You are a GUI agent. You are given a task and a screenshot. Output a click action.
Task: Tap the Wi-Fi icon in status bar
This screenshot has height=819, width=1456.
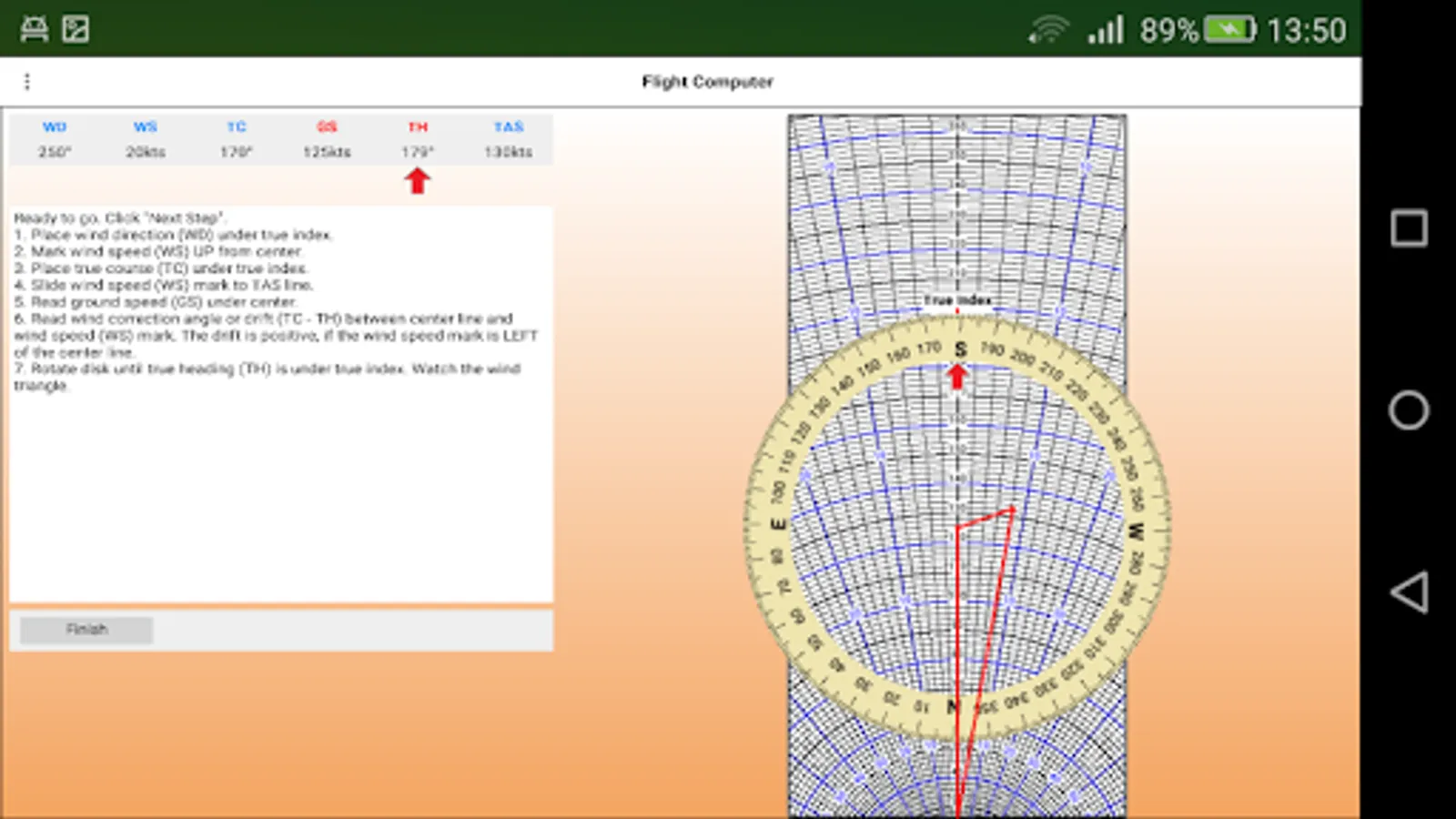(x=1048, y=31)
